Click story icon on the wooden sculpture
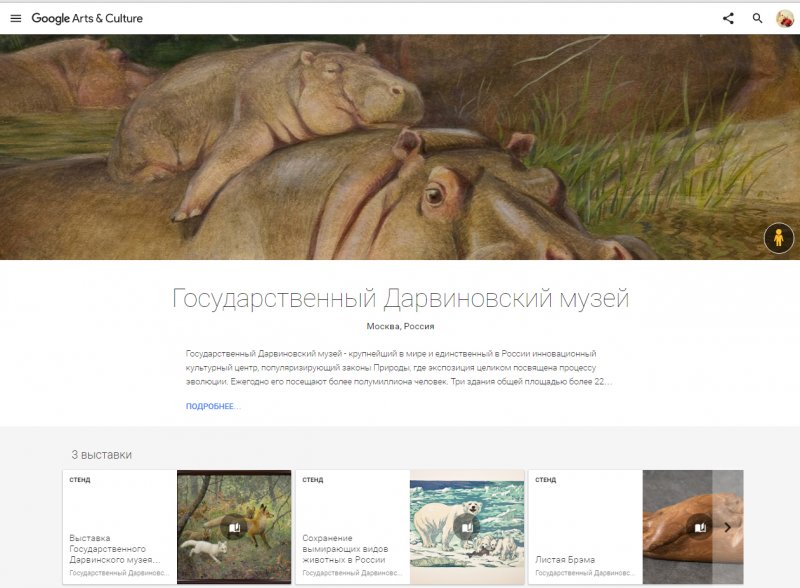Image resolution: width=800 pixels, height=588 pixels. click(699, 527)
